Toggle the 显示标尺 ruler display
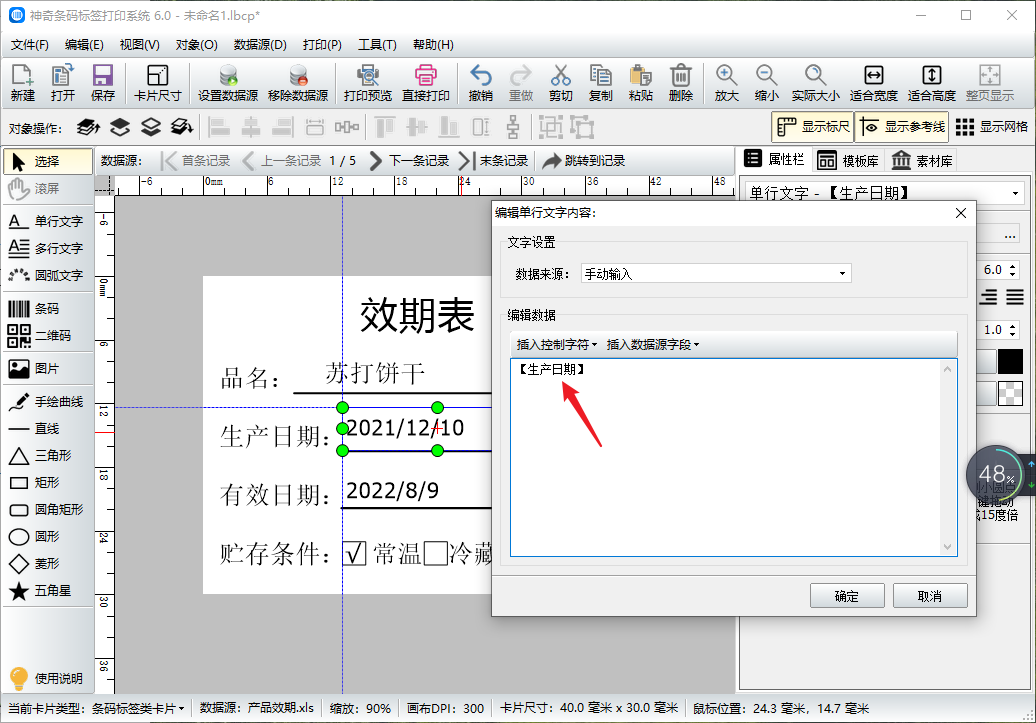 [x=813, y=127]
